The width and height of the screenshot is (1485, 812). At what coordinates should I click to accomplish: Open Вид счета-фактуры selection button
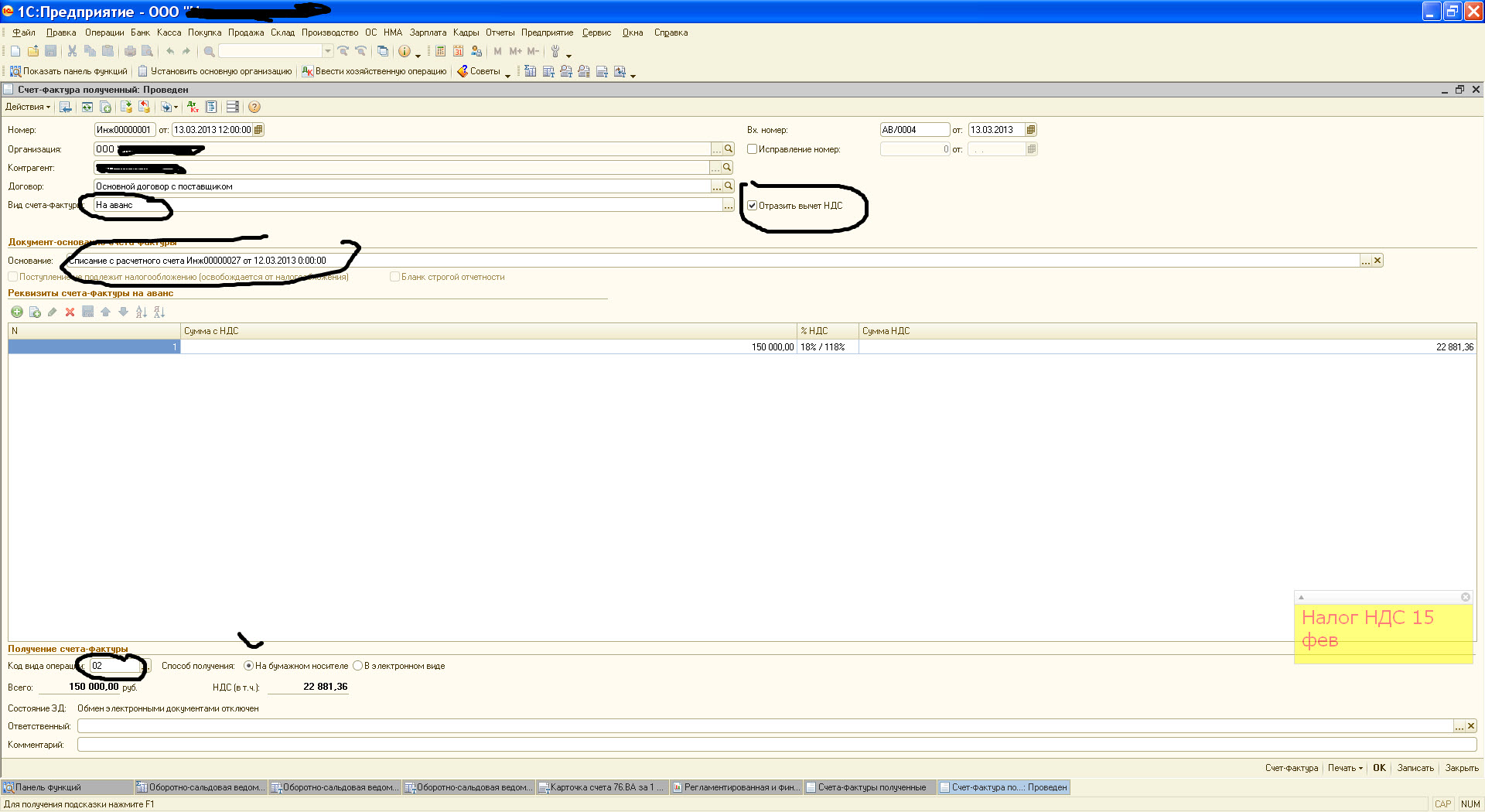point(728,205)
